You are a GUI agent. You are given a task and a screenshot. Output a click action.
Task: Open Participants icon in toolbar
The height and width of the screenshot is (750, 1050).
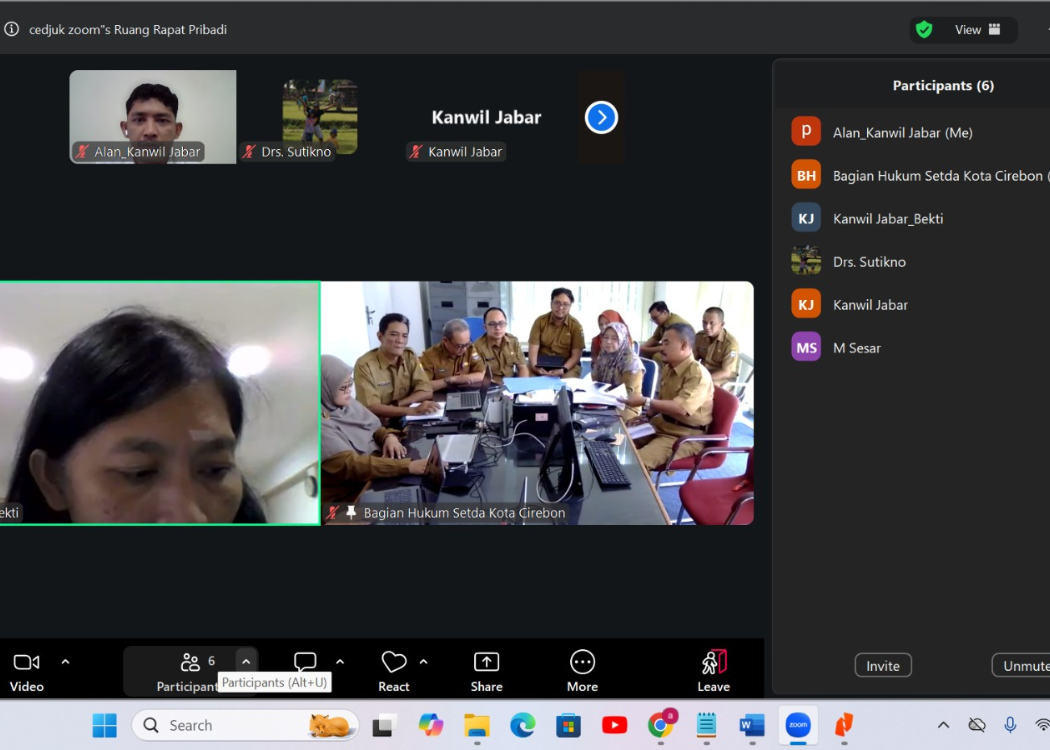coord(190,662)
